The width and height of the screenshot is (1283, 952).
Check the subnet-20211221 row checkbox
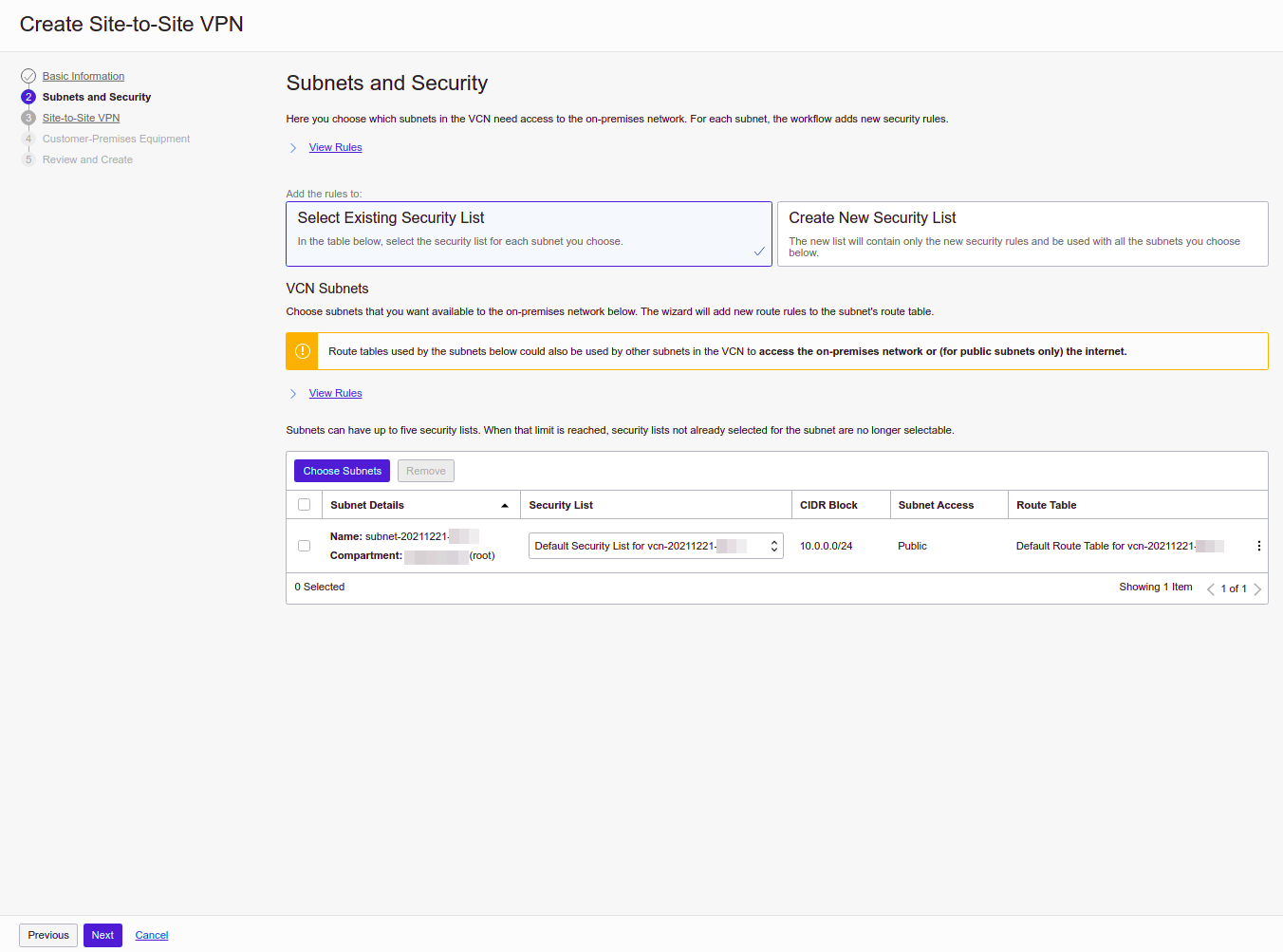305,546
